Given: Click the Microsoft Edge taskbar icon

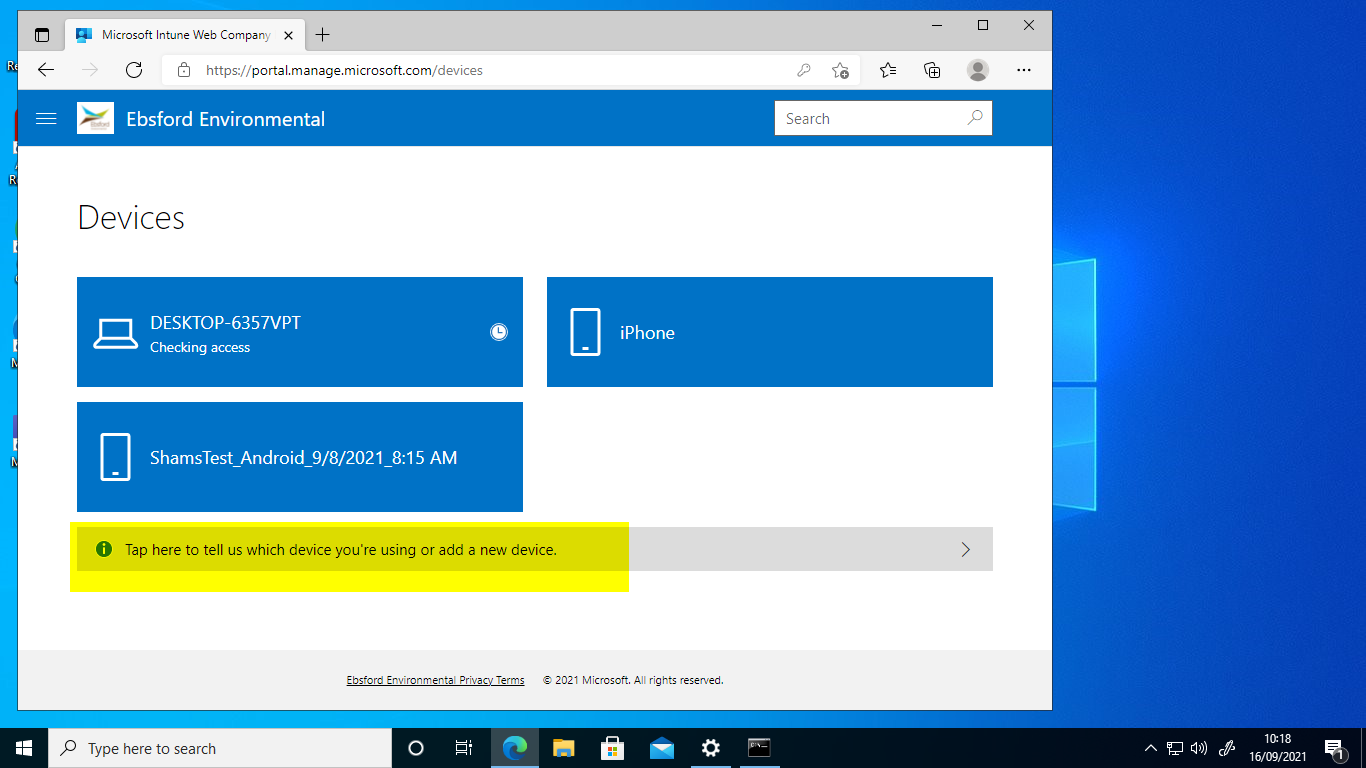Looking at the screenshot, I should coord(514,748).
